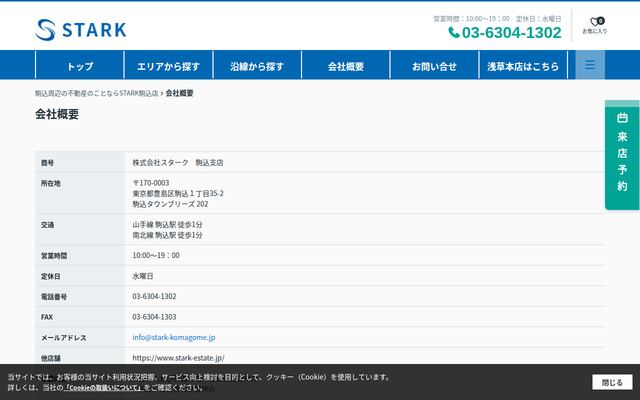Click 山手線 駒込駅 徒歩1分 text

pyautogui.click(x=167, y=224)
